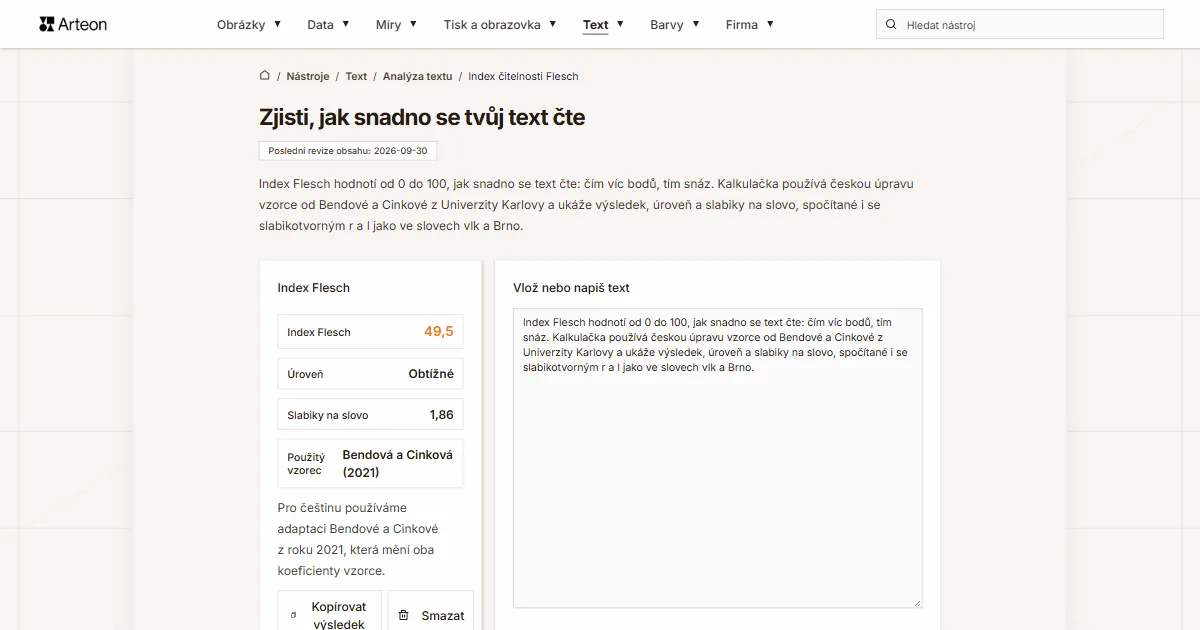Click the trash icon in Smazat
The image size is (1200, 630).
(x=404, y=616)
